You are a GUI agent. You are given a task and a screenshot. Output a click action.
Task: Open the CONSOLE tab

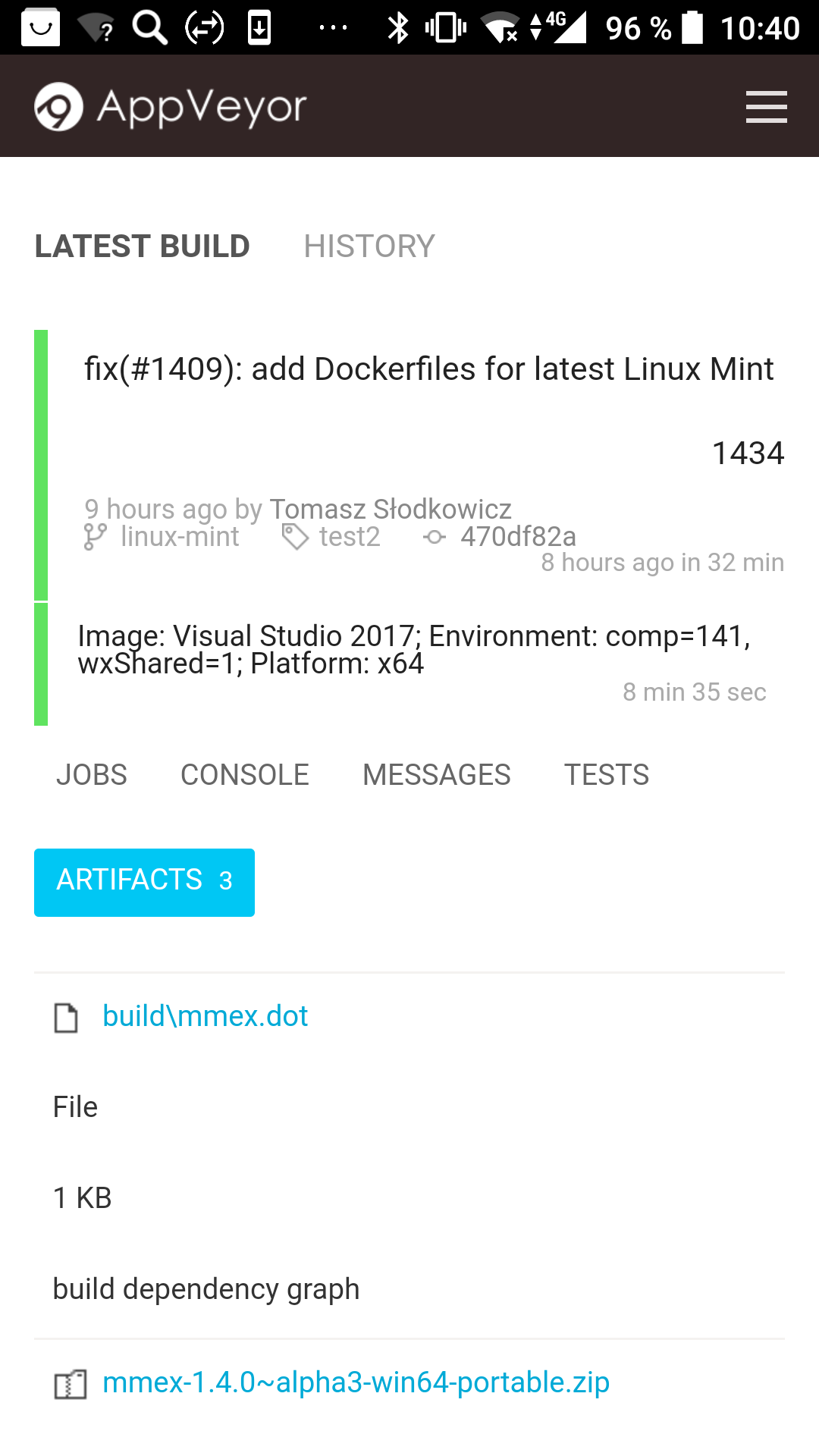[244, 775]
